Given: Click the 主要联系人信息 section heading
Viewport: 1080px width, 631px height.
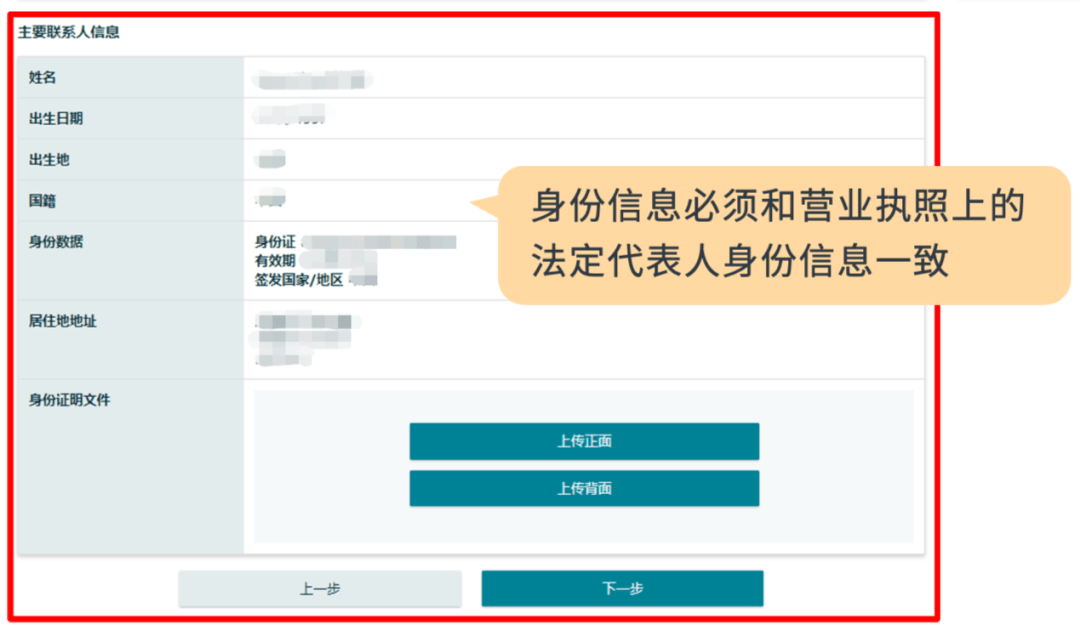Looking at the screenshot, I should click(x=69, y=32).
